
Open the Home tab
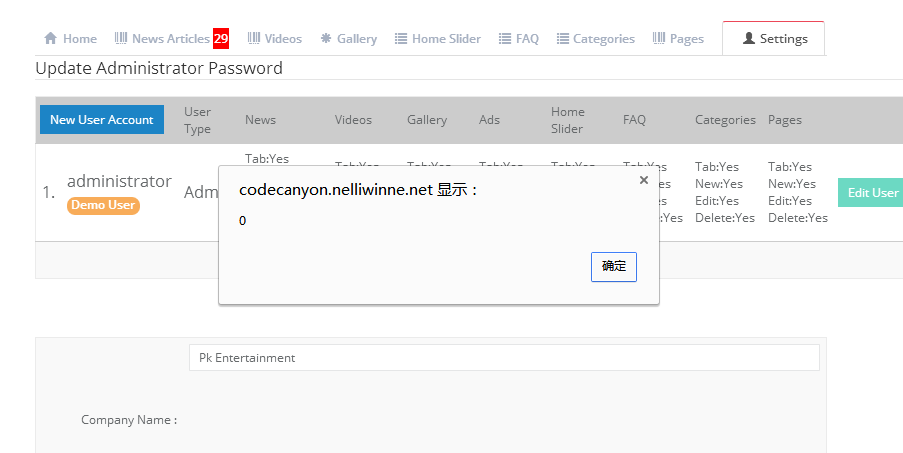pyautogui.click(x=70, y=39)
